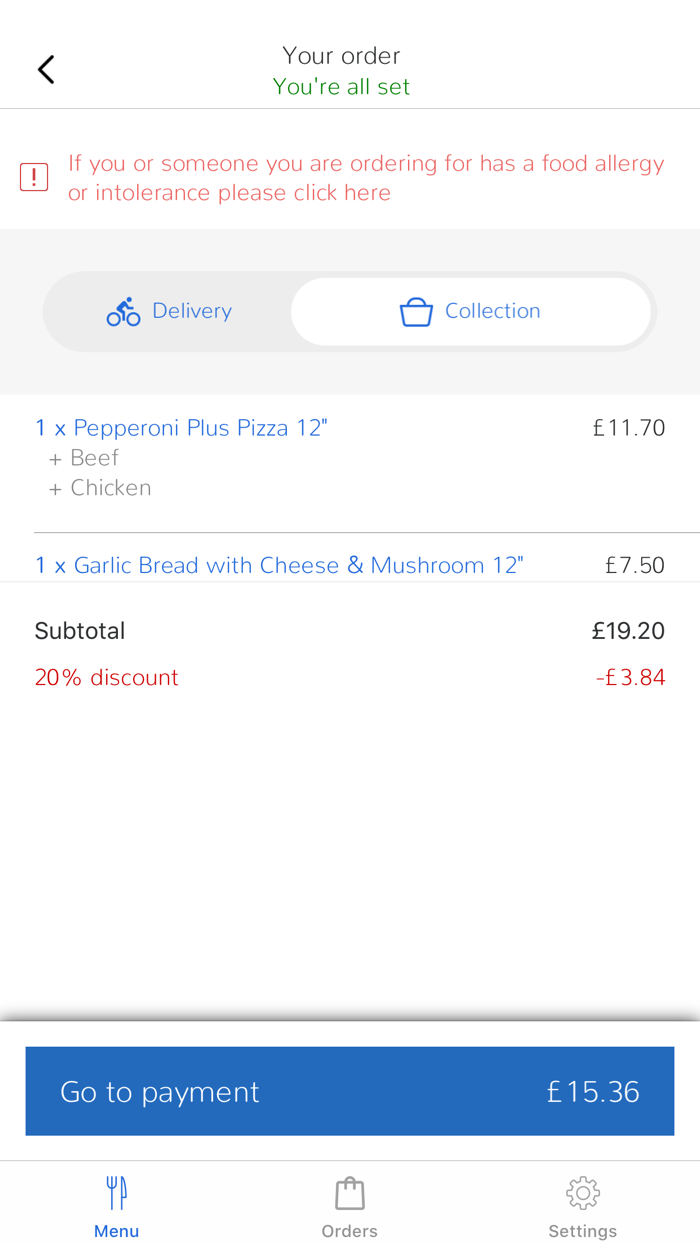Screen dimensions: 700x1244
Task: Click the delivery bicycle icon
Action: [x=122, y=311]
